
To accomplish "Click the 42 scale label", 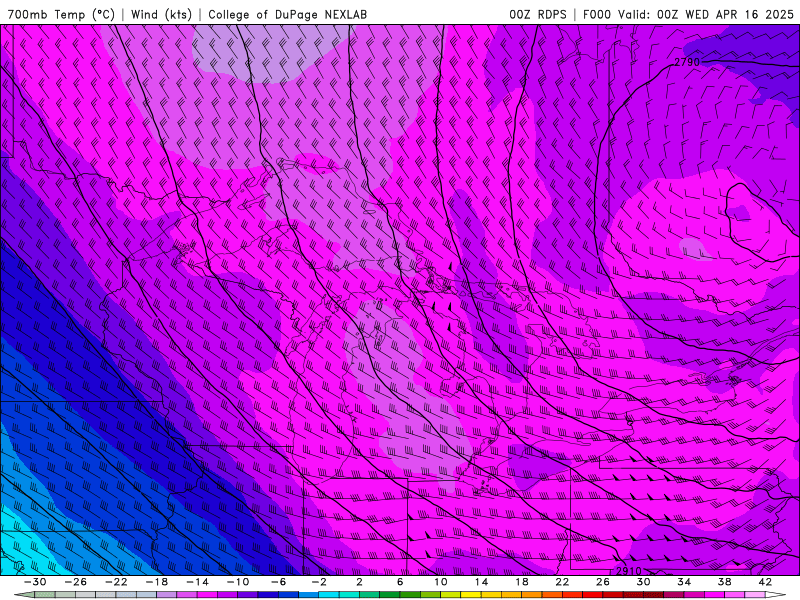I will (x=765, y=582).
